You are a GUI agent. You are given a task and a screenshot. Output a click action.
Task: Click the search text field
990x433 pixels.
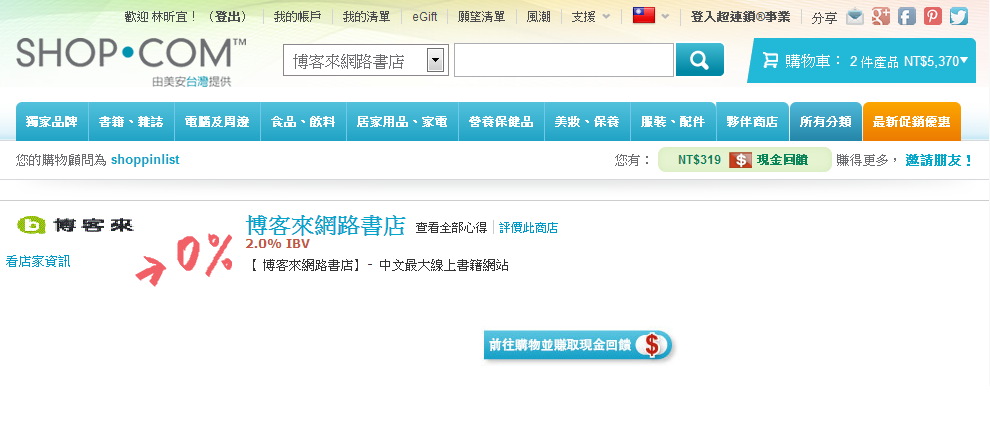coord(564,61)
